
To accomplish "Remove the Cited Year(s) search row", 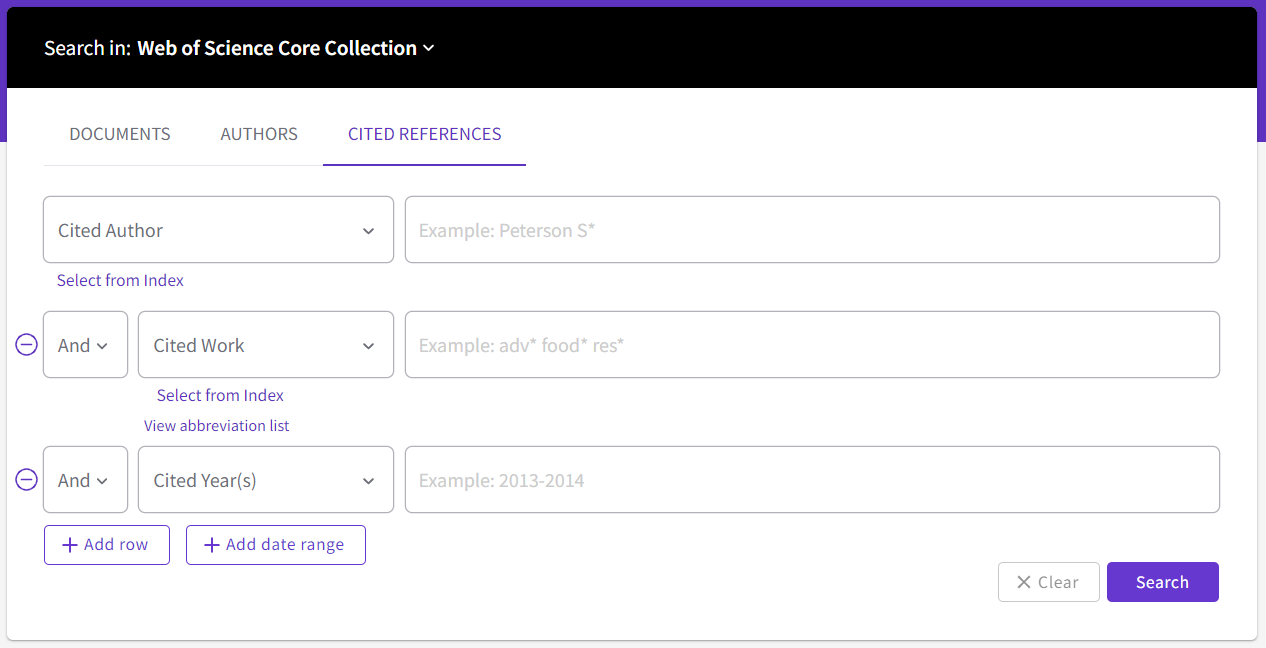I will [x=27, y=480].
